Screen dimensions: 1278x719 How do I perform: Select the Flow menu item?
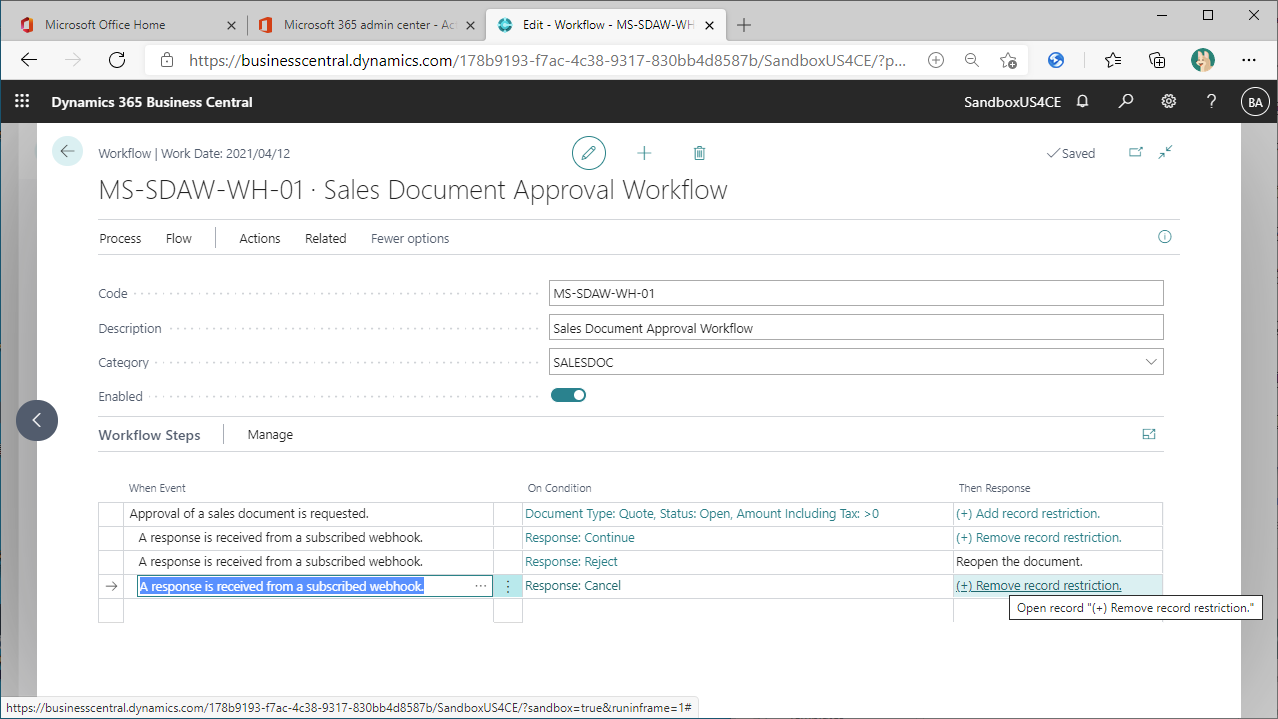(x=178, y=238)
